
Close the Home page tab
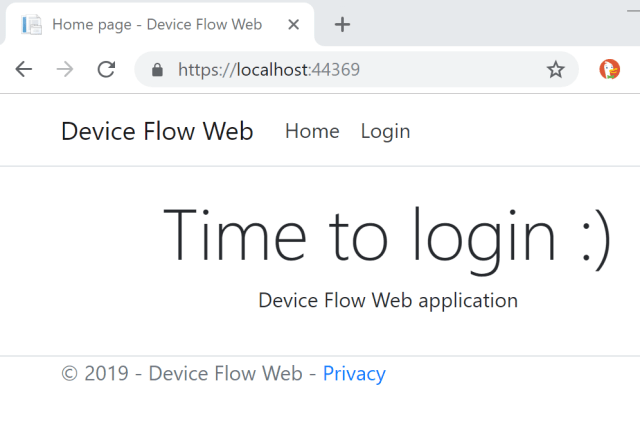(x=293, y=24)
